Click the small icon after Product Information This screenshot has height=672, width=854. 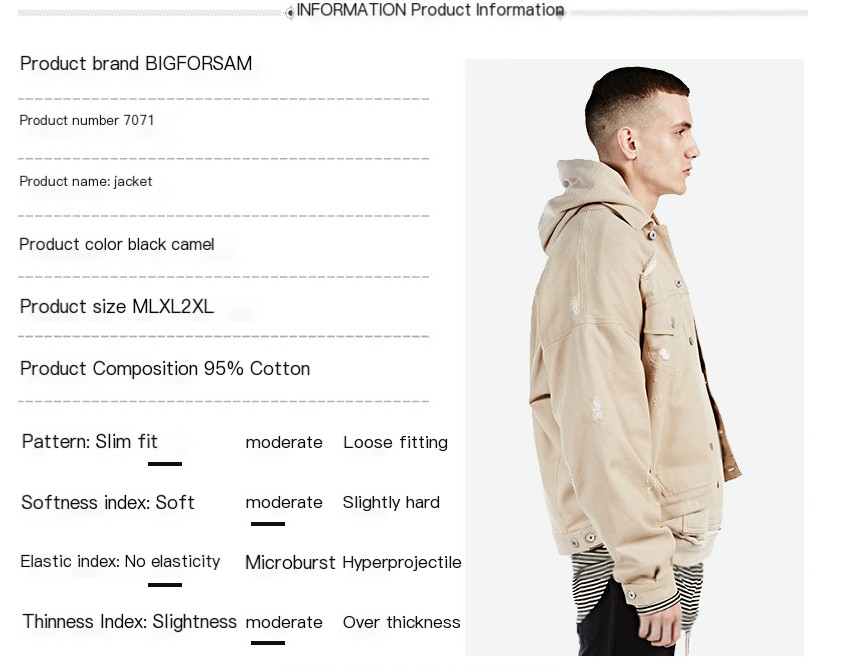[559, 11]
